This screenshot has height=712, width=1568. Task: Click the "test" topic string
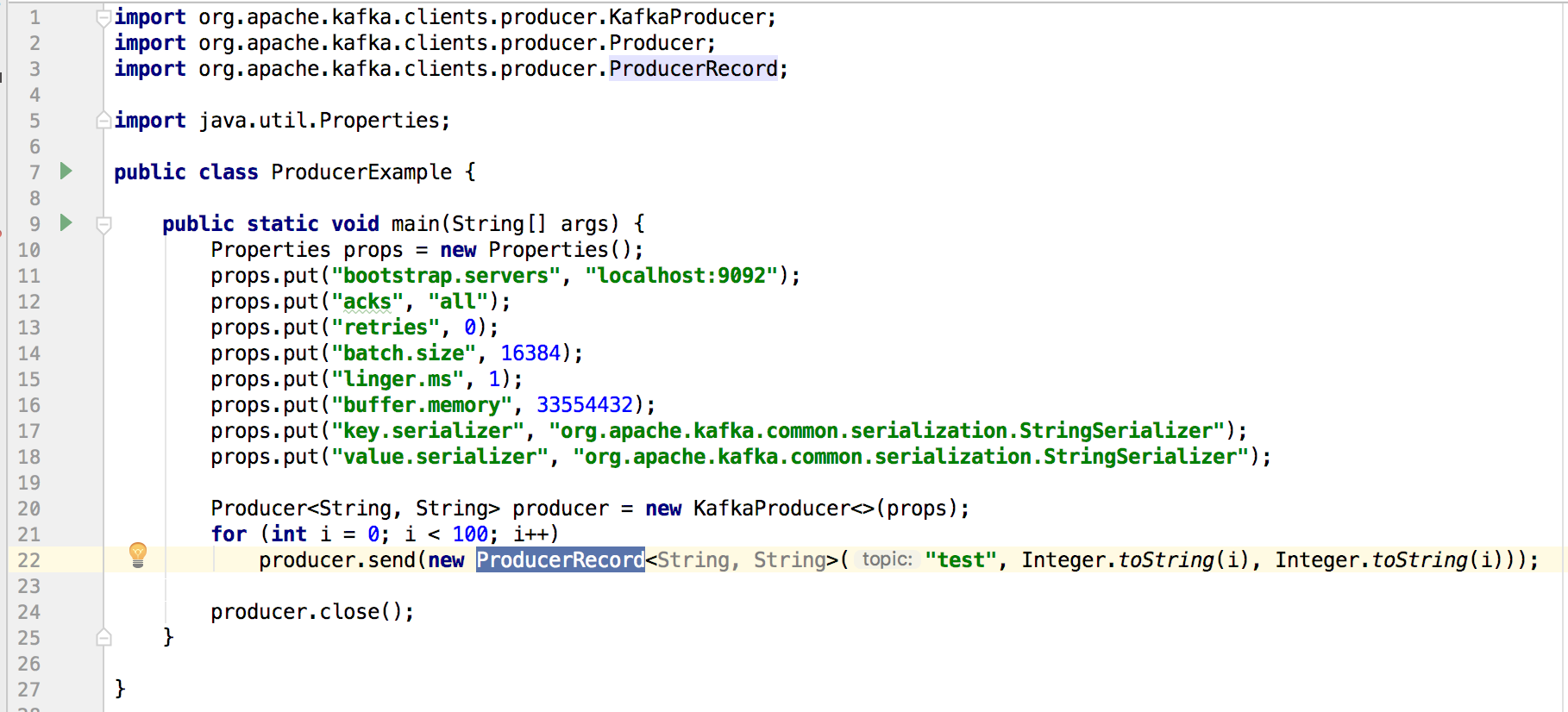[961, 559]
